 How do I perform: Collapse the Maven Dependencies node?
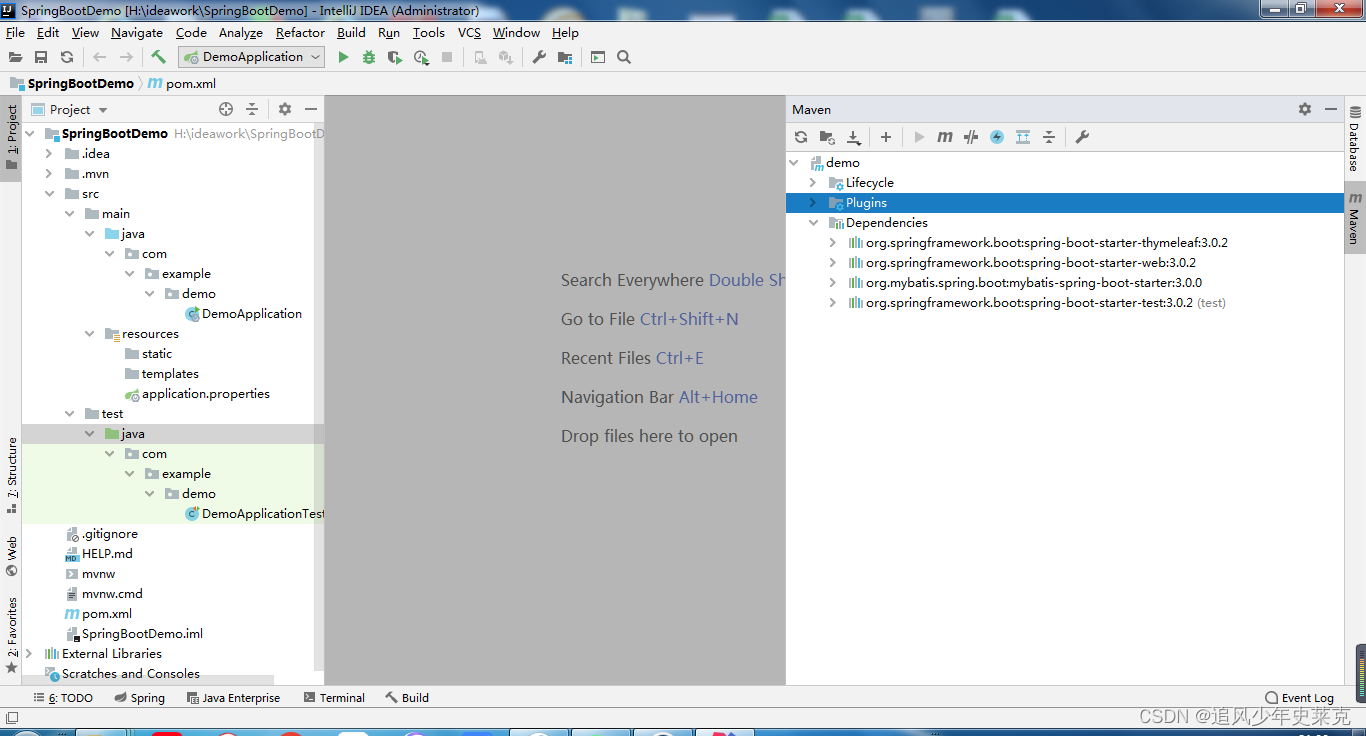tap(813, 223)
